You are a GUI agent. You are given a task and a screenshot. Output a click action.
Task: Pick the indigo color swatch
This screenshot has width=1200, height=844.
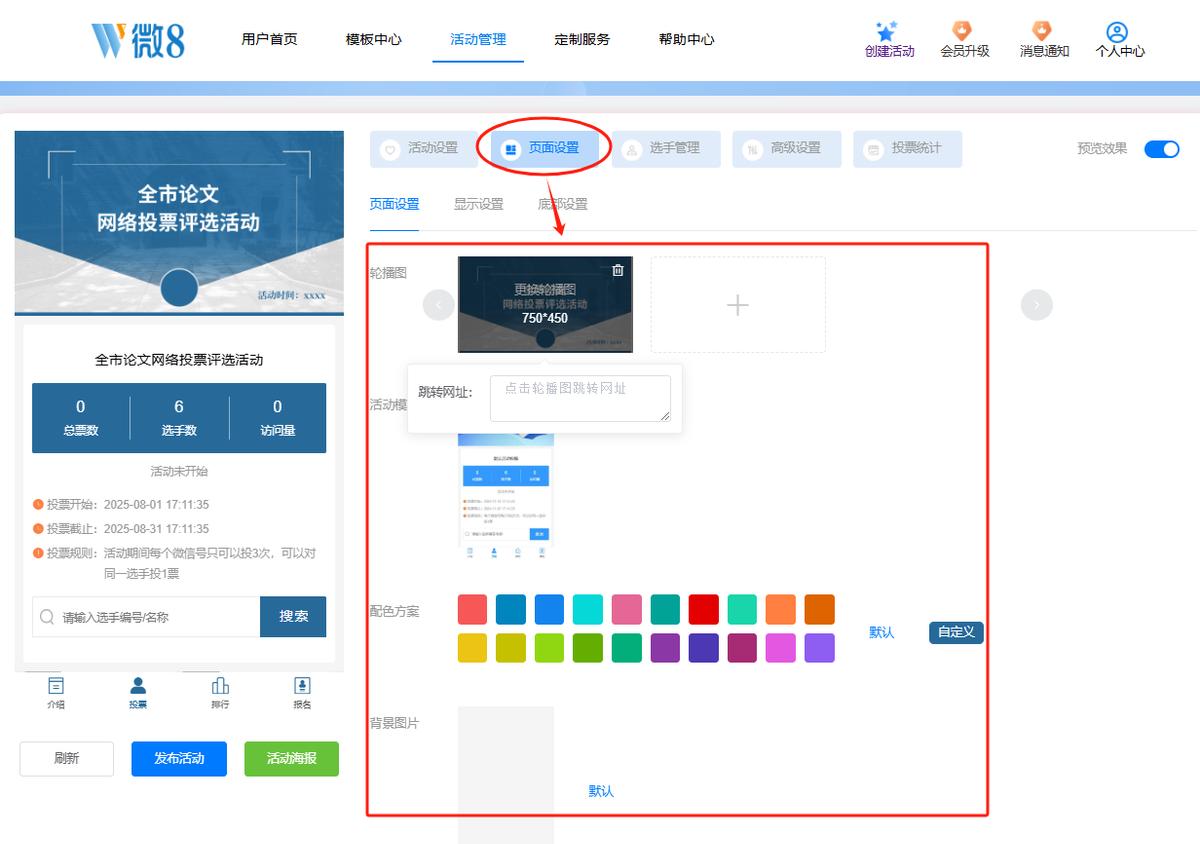704,648
